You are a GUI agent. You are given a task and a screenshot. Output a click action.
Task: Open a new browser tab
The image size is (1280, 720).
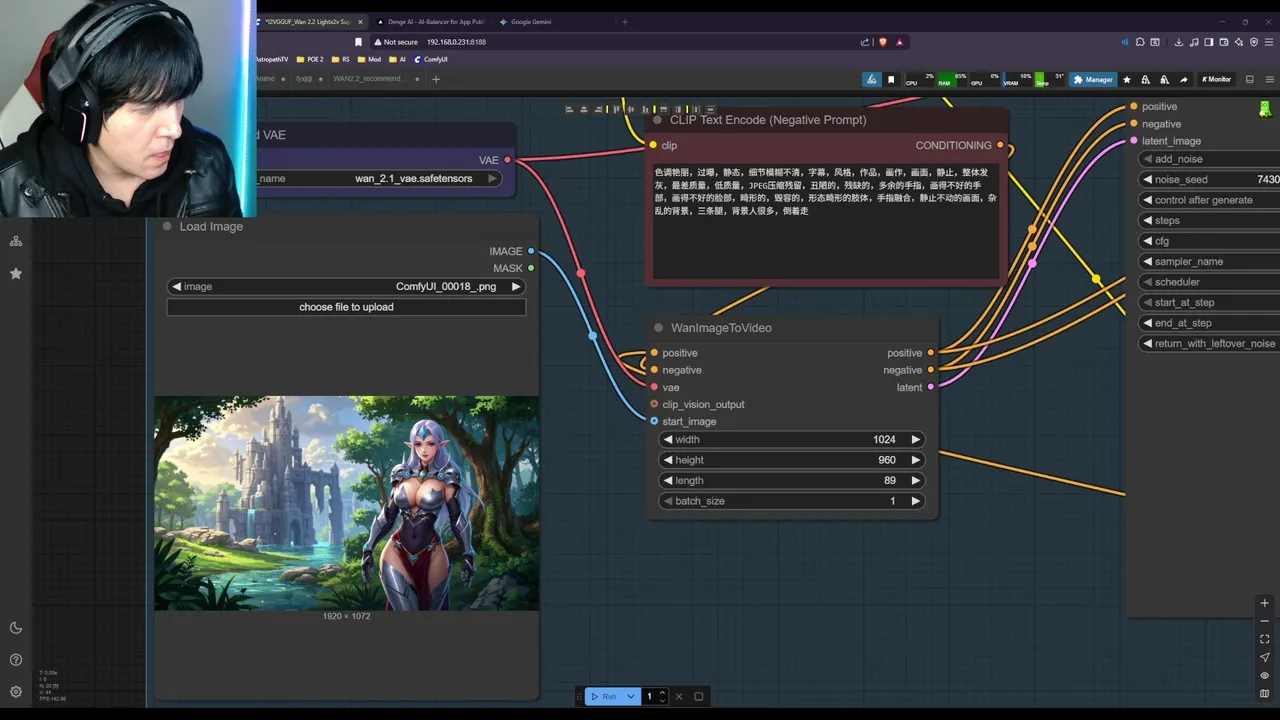tap(625, 21)
